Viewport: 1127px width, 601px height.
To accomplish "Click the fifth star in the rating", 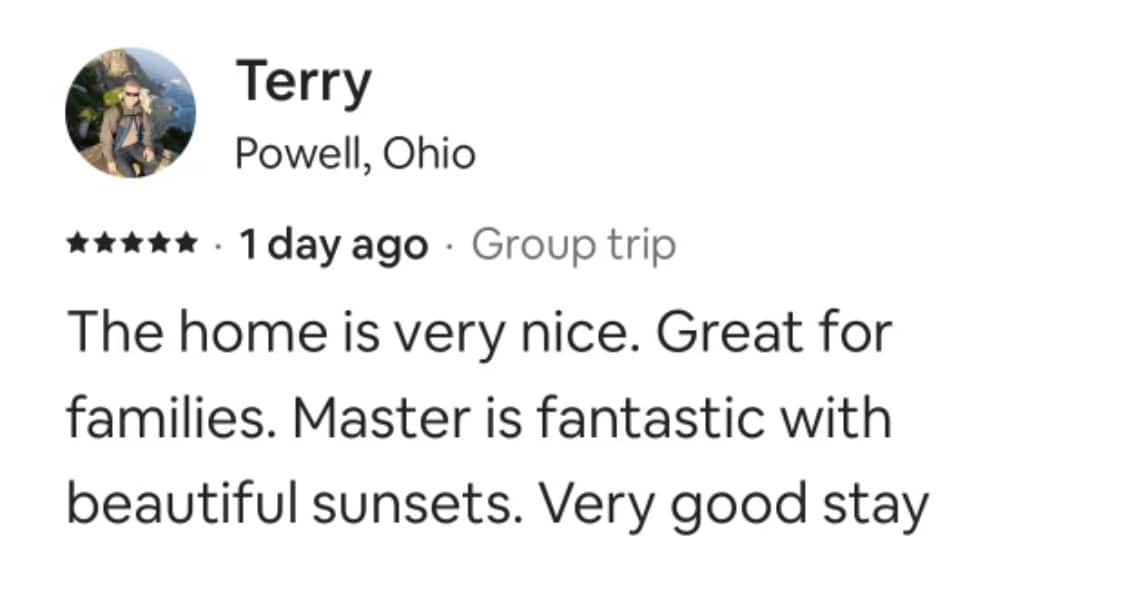I will pyautogui.click(x=185, y=244).
